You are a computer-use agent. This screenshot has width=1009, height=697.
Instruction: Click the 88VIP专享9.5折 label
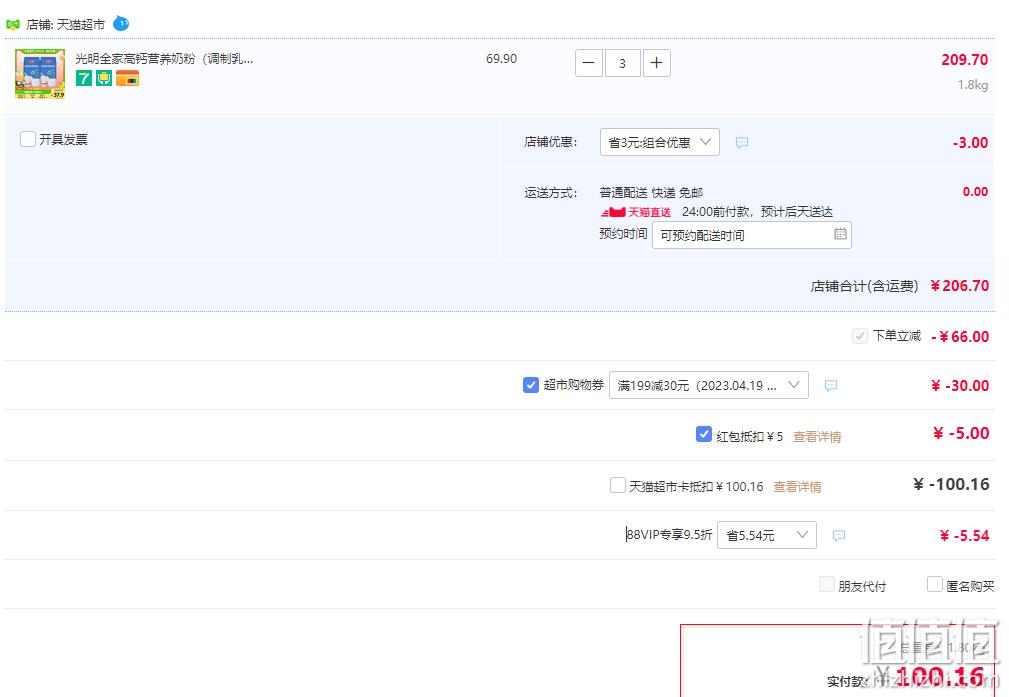tap(669, 534)
